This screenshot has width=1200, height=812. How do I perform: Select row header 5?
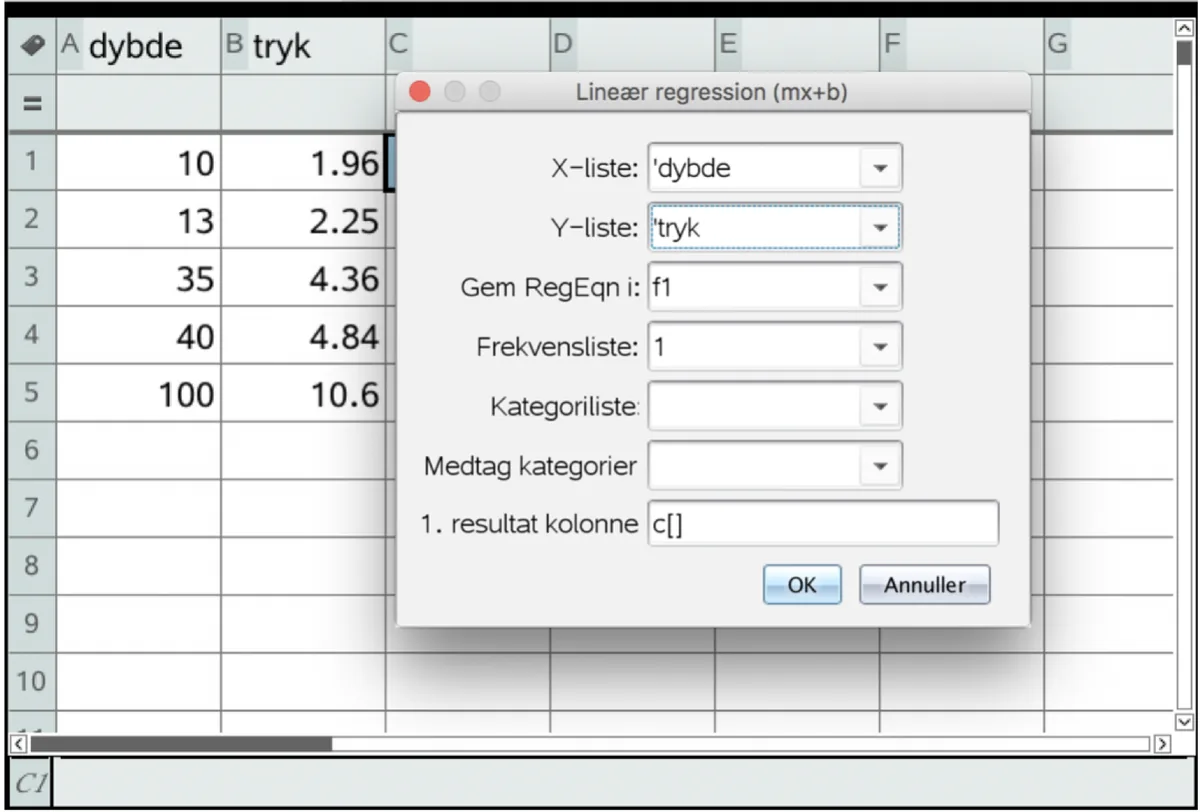click(30, 394)
